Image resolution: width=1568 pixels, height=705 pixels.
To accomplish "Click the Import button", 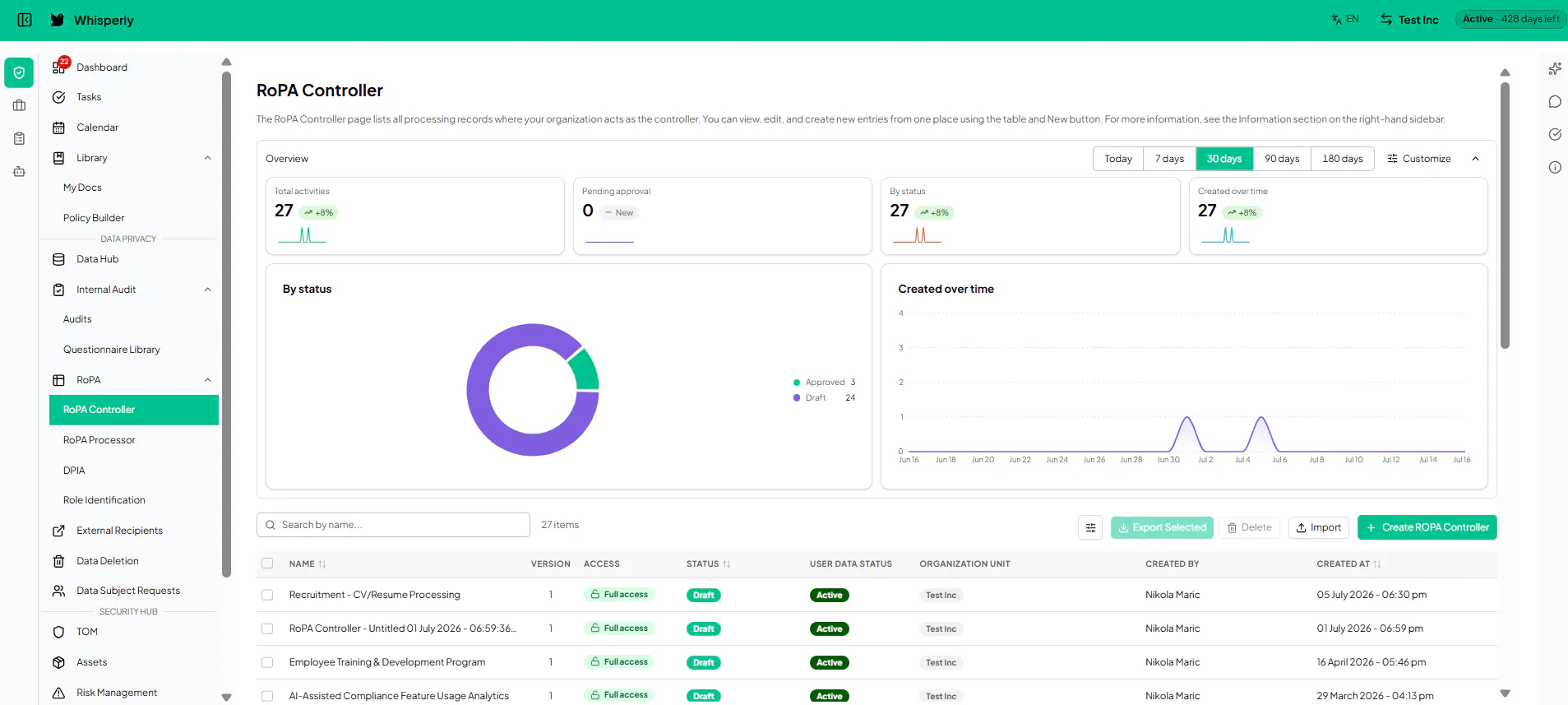I will (1319, 527).
